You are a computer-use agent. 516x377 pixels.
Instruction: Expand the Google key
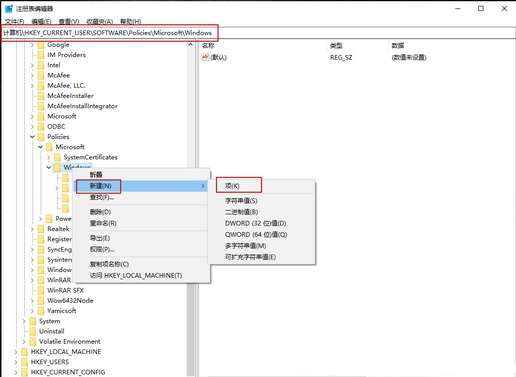point(32,45)
